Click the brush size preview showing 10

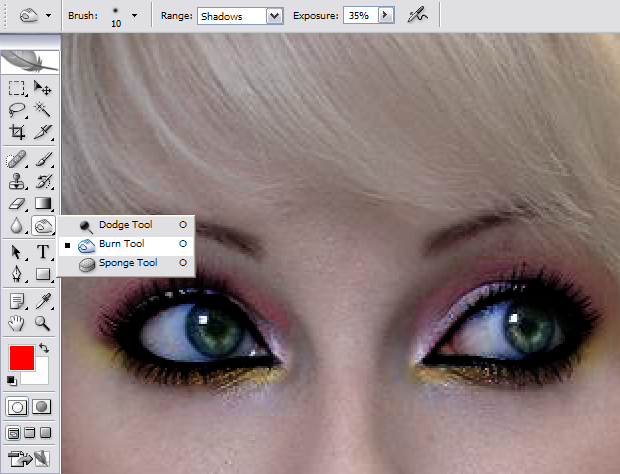pyautogui.click(x=115, y=16)
